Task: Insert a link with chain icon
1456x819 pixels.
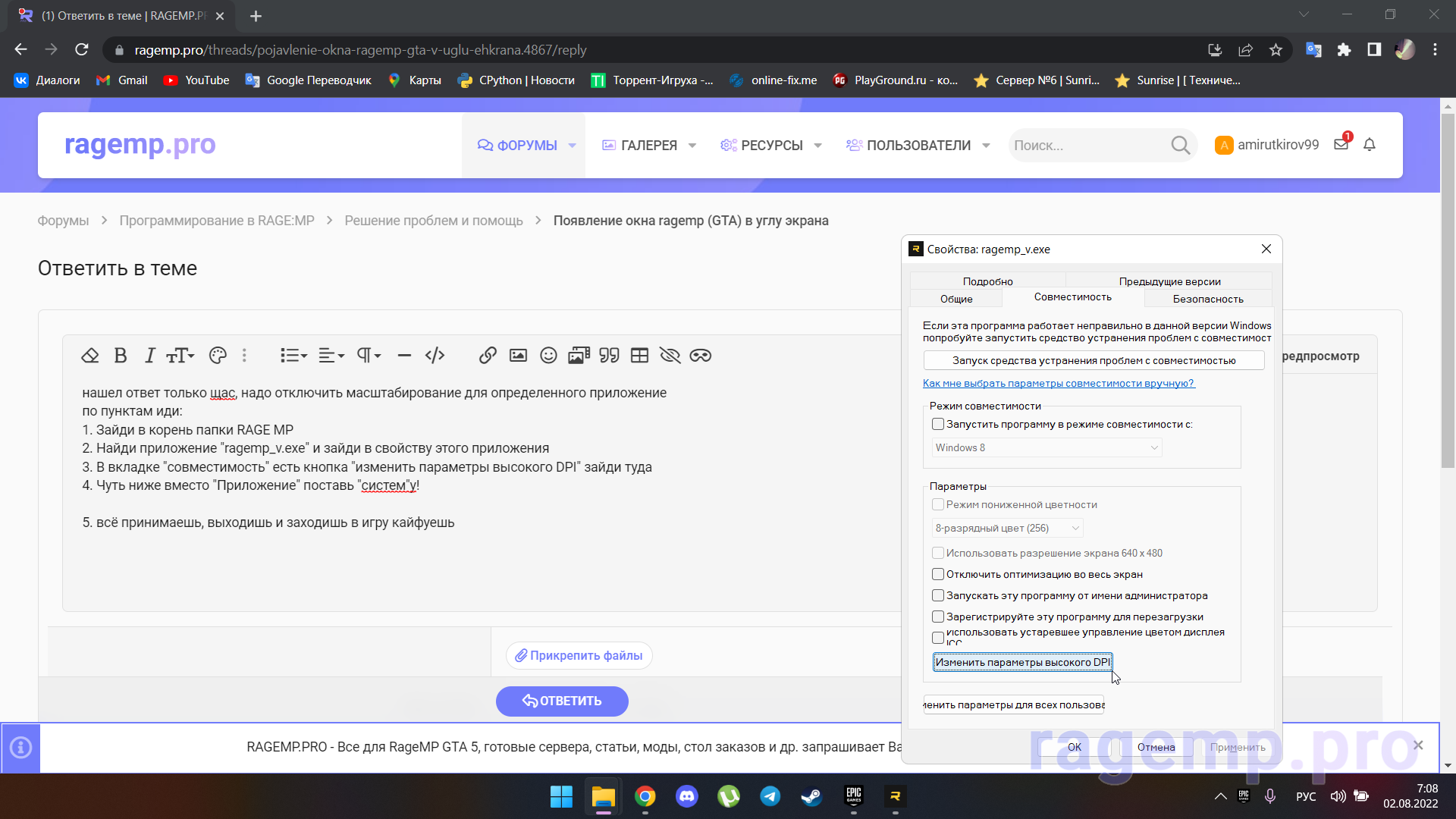Action: 488,356
